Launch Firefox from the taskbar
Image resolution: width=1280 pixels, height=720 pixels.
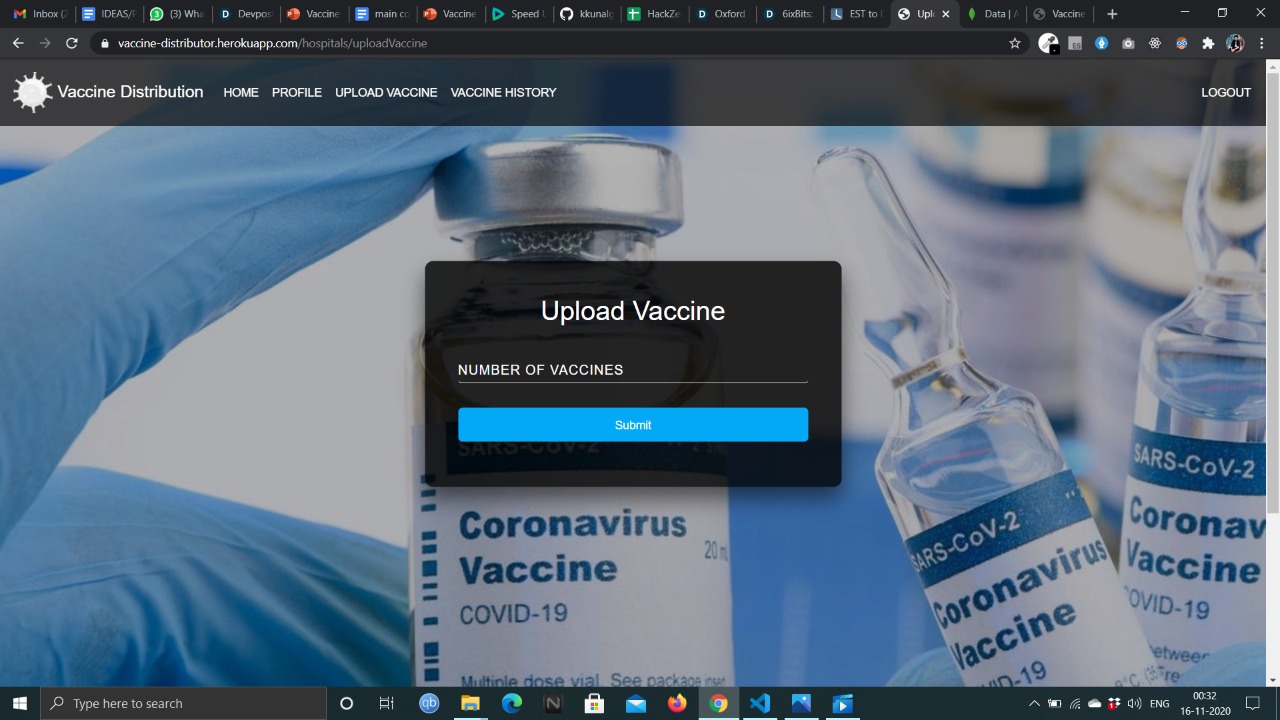(677, 703)
